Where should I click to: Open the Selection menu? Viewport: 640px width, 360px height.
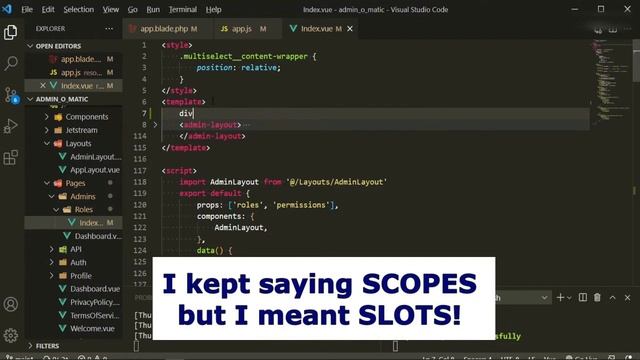point(78,9)
